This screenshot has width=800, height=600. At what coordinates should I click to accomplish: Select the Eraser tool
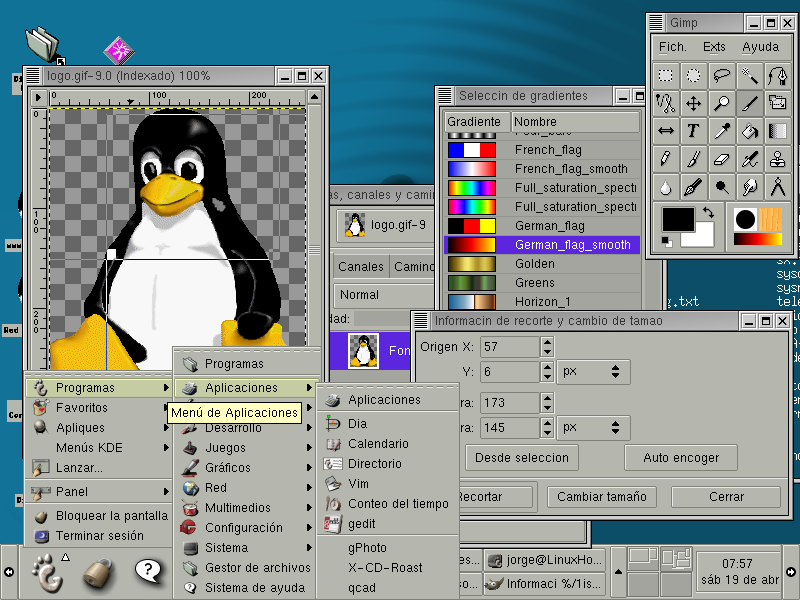721,159
